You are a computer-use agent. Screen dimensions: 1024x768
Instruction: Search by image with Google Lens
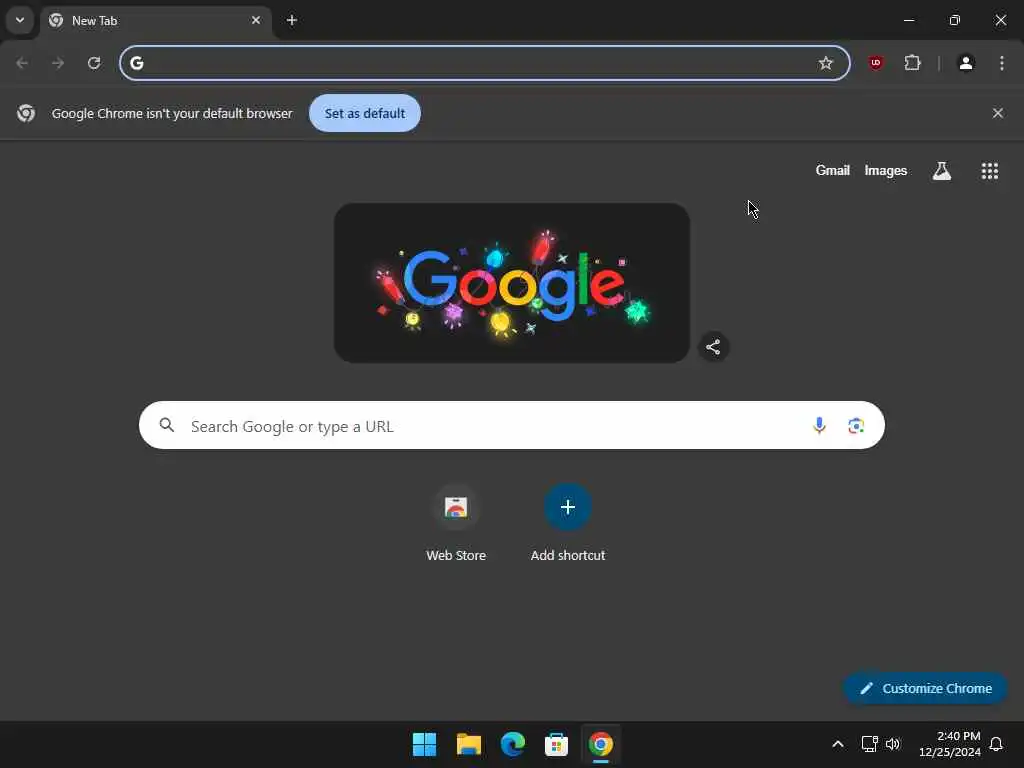[856, 426]
